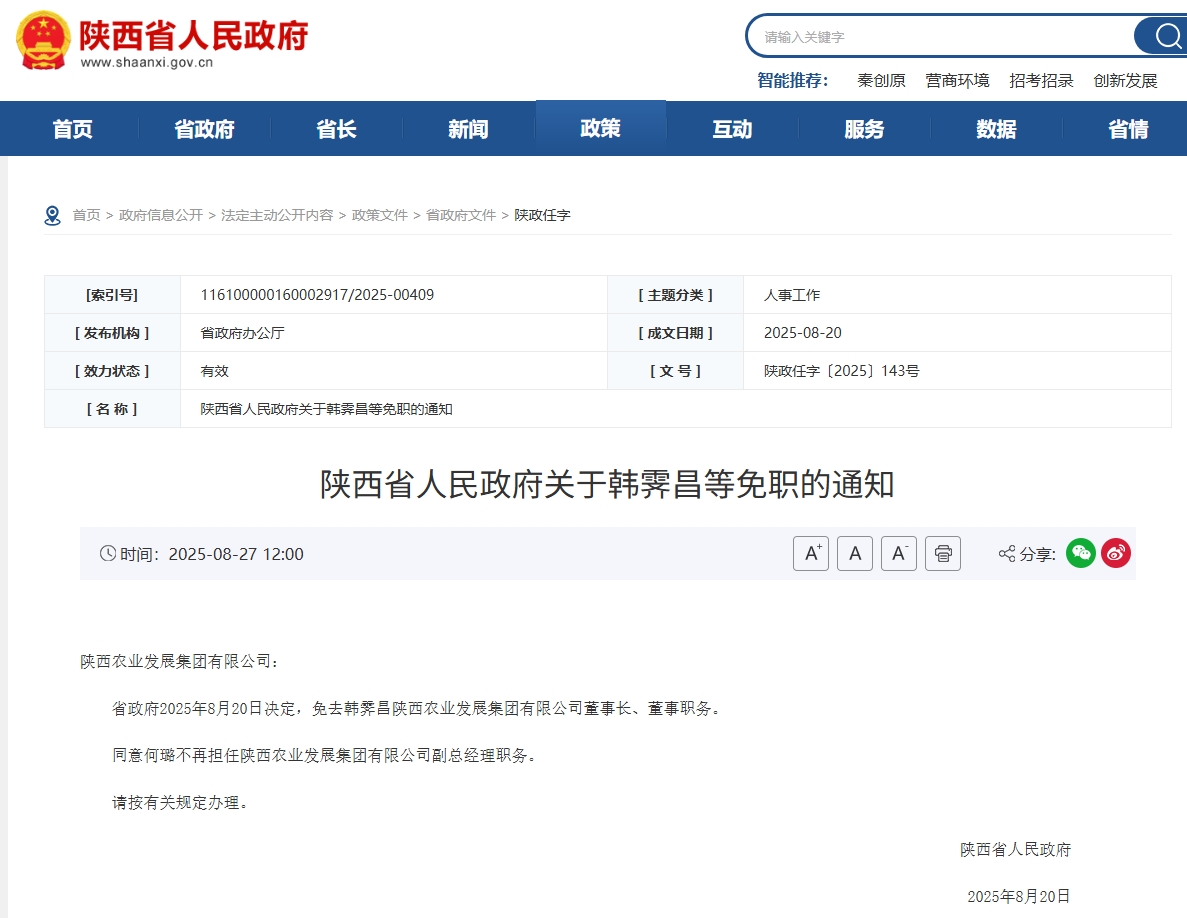Open 省政府文件 breadcrumb link
The width and height of the screenshot is (1187, 918).
point(461,215)
